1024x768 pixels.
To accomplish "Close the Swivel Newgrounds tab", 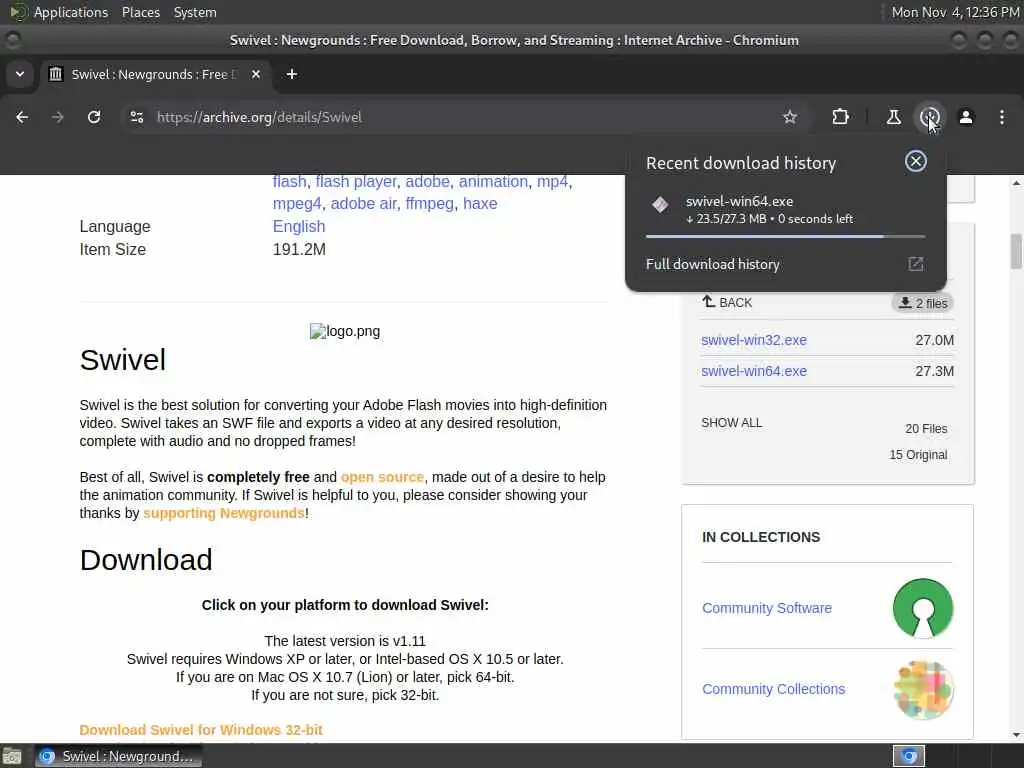I will coord(256,74).
